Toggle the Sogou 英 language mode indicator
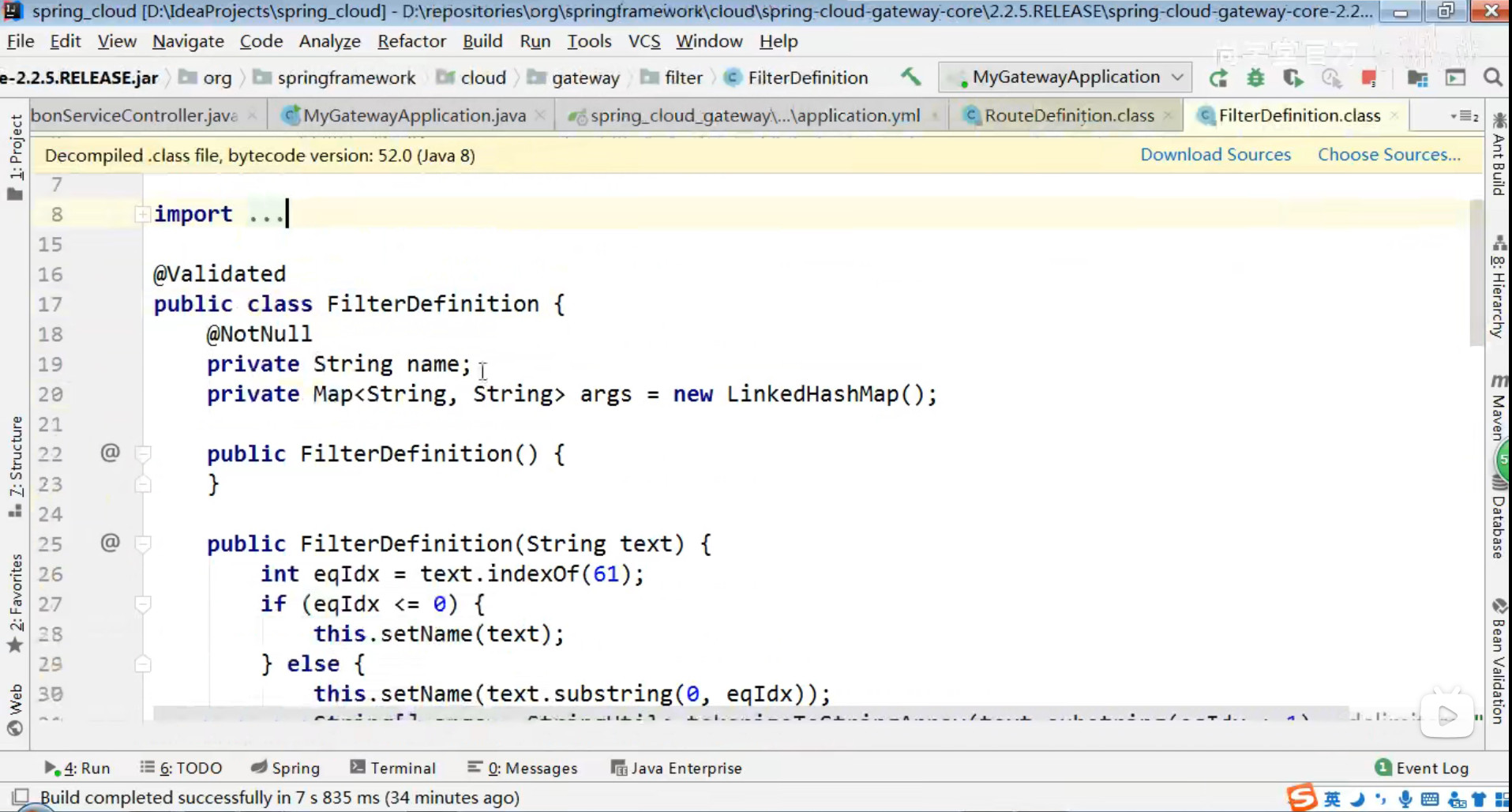The height and width of the screenshot is (812, 1512). pyautogui.click(x=1332, y=799)
